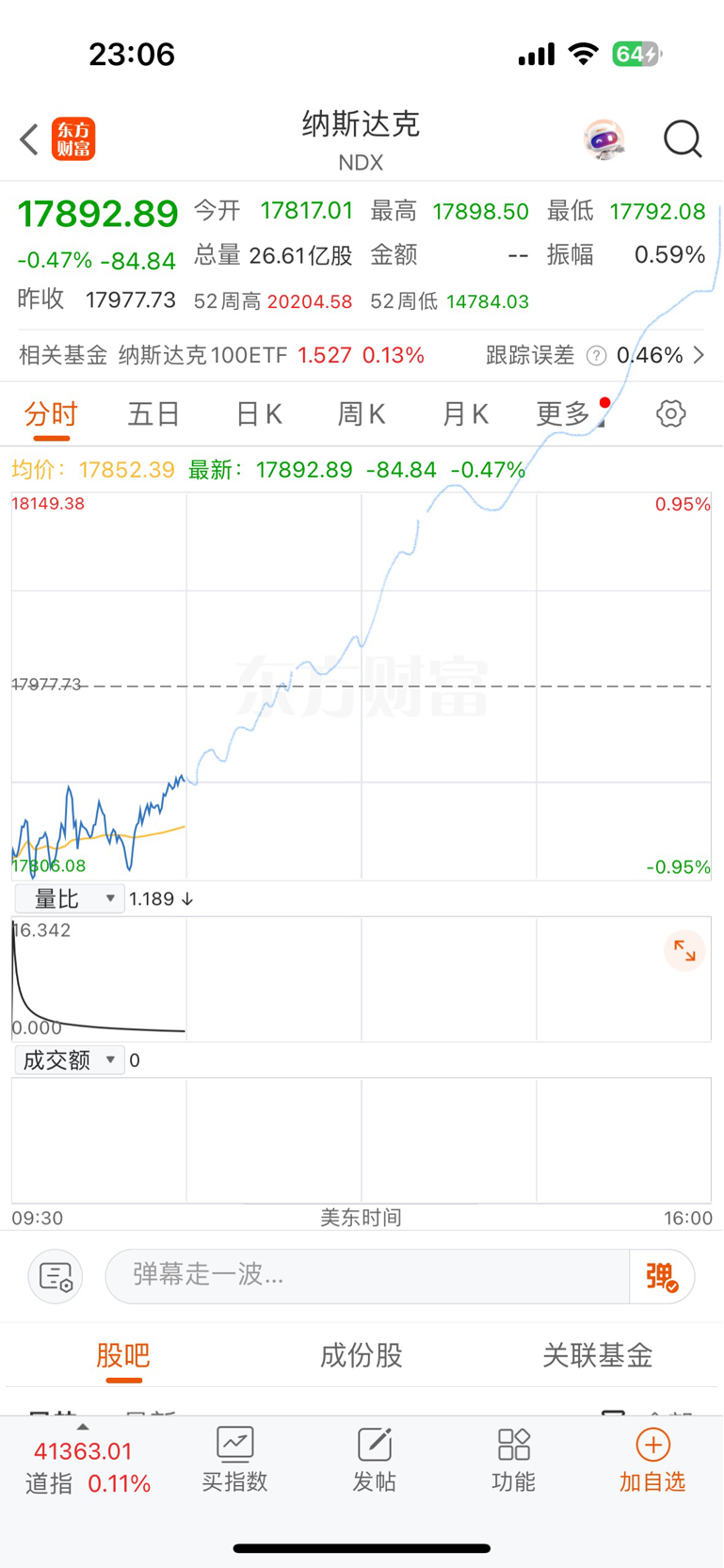724x1568 pixels.
Task: Tap the 买指数 chart icon
Action: pyautogui.click(x=234, y=1444)
